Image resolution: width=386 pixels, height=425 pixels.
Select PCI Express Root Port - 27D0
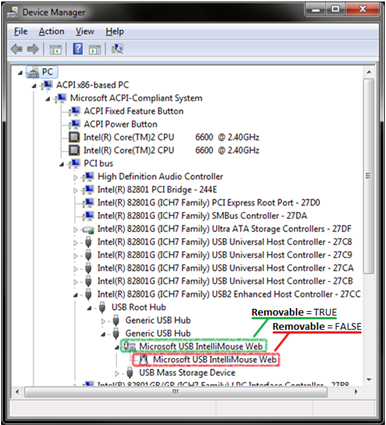(x=209, y=203)
